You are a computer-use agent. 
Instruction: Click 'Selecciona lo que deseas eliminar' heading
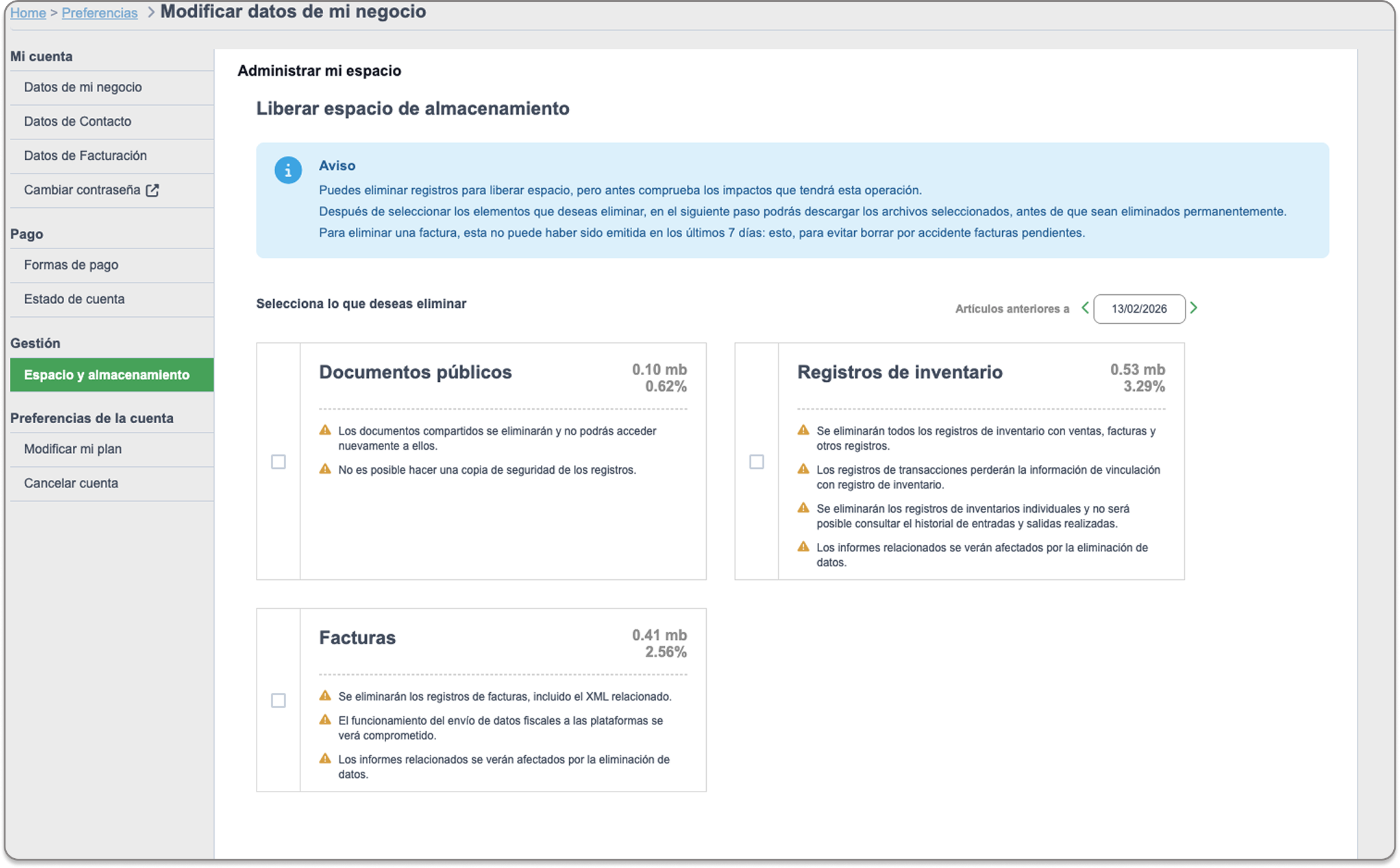361,304
